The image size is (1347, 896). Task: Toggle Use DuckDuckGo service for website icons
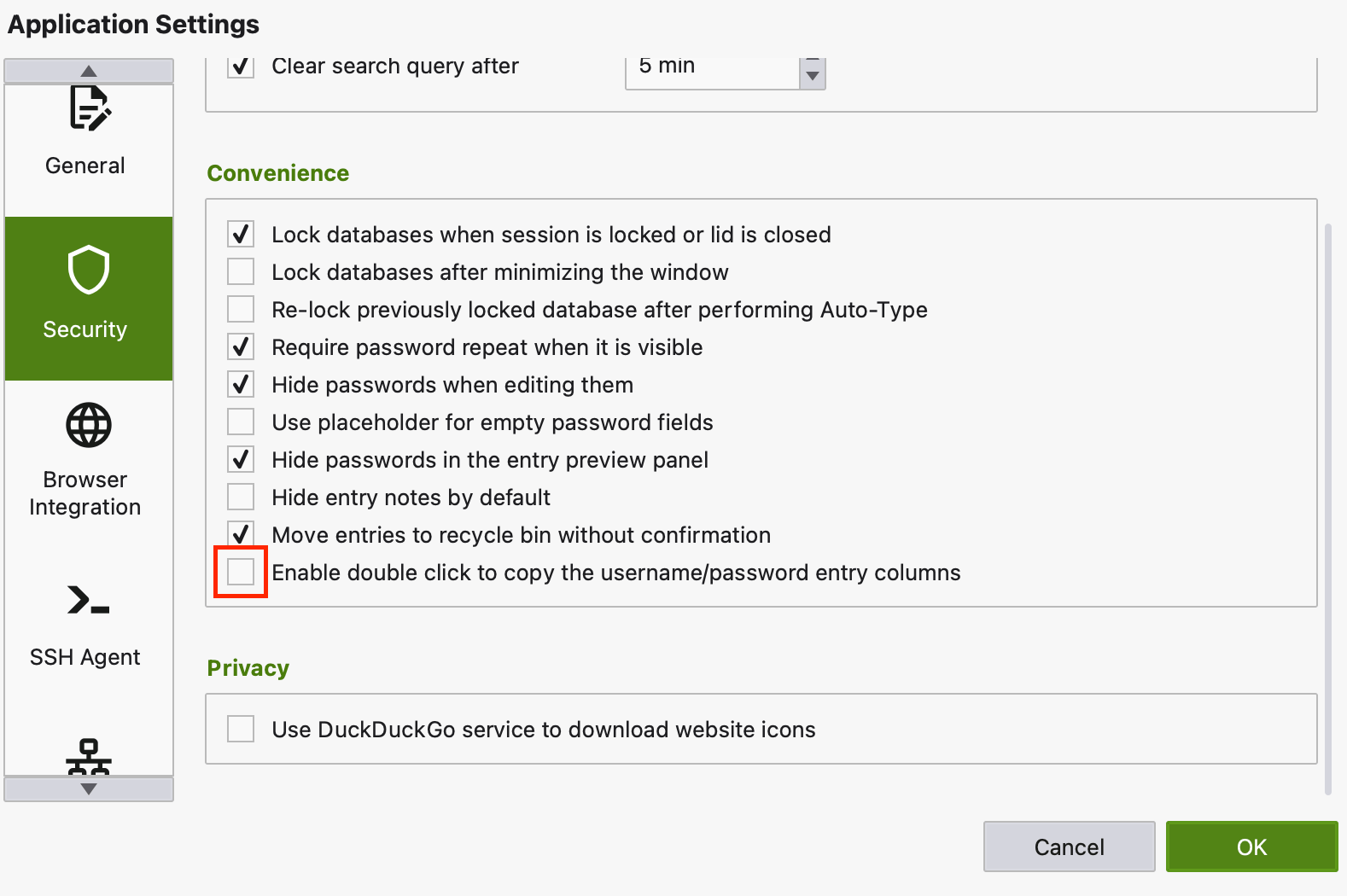pos(241,730)
